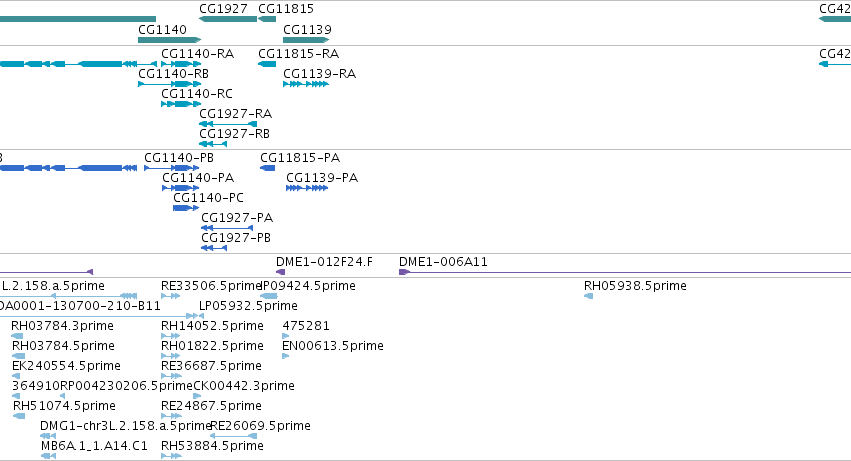
Task: Click the RH53884.5prime EST arrows
Action: coord(171,456)
